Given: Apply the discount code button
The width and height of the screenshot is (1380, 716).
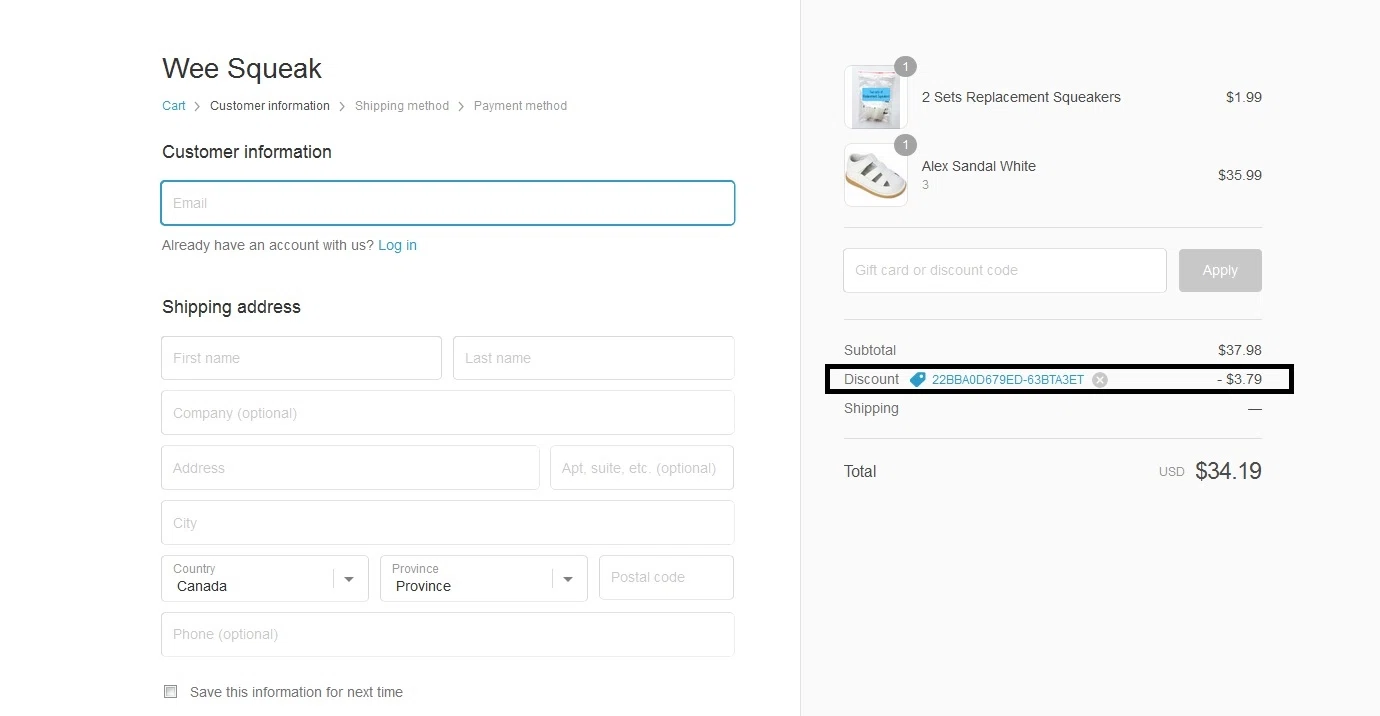Looking at the screenshot, I should (1220, 270).
